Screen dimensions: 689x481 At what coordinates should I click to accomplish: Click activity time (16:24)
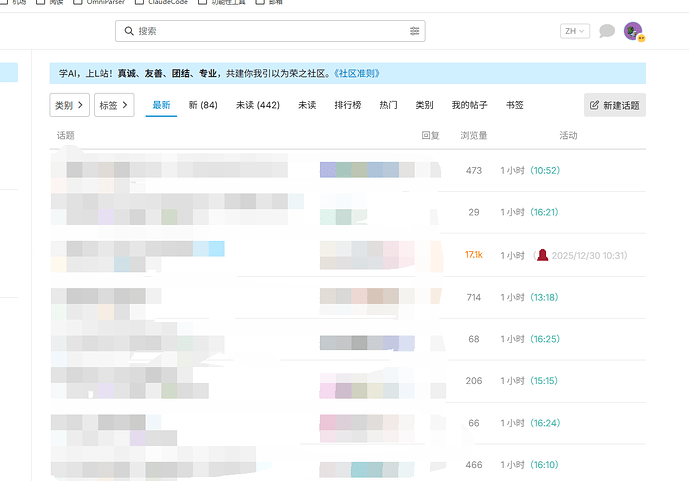pos(545,423)
